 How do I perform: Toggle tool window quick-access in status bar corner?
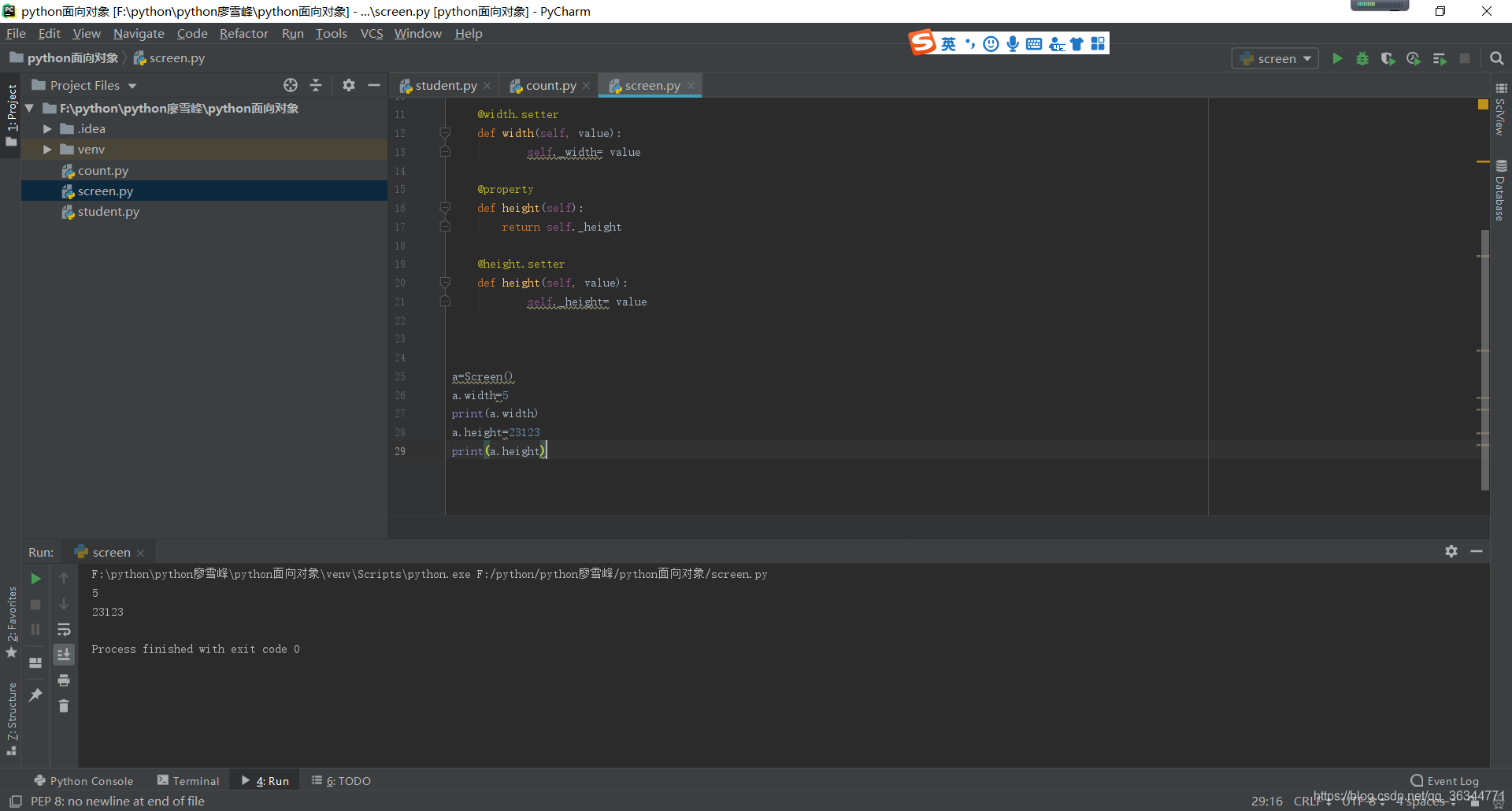click(15, 802)
